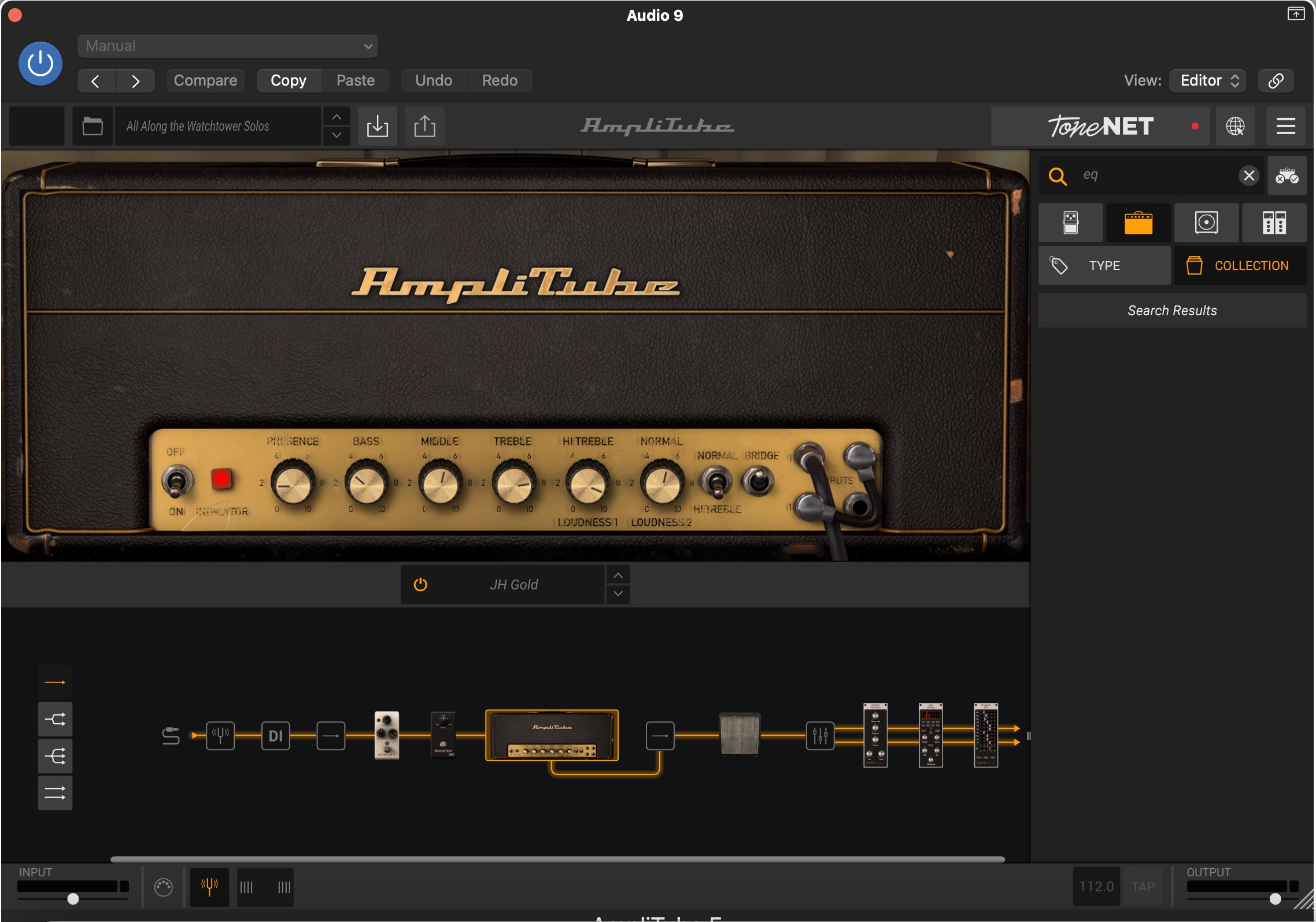
Task: Open the ToneNET panel
Action: point(1100,126)
